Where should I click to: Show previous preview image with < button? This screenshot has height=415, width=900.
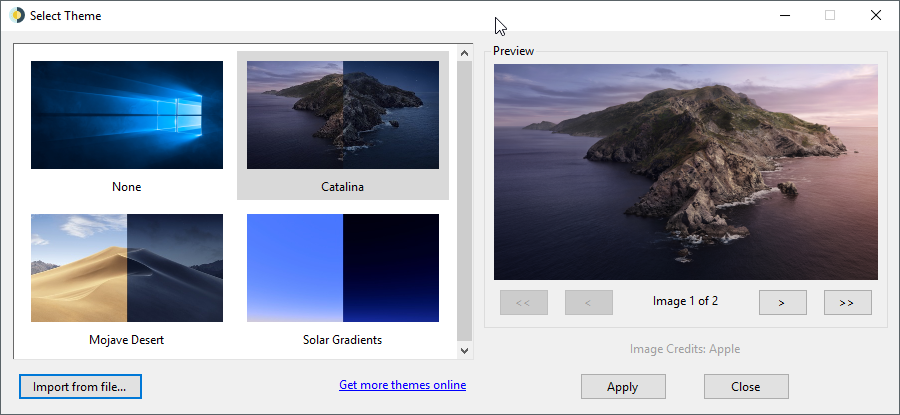[588, 302]
